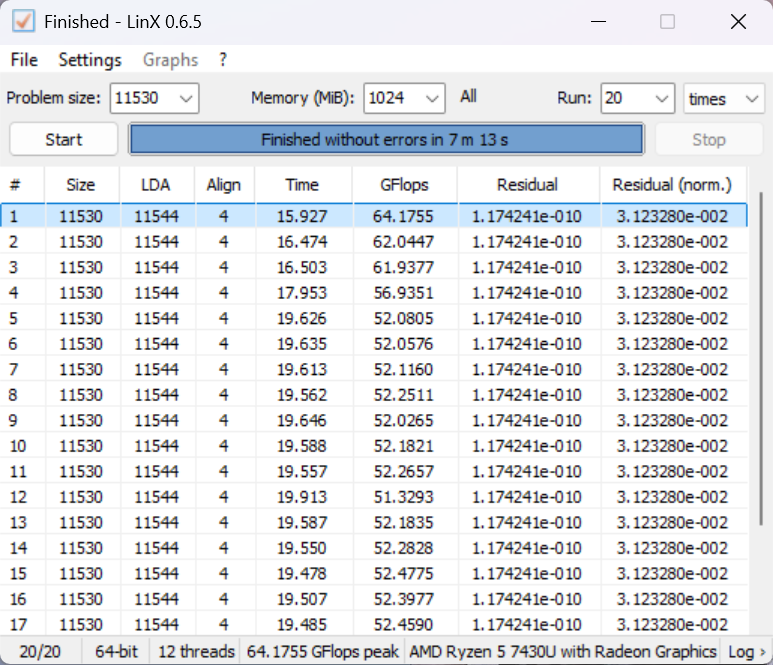
Task: Open the Log from status bar
Action: [x=746, y=652]
